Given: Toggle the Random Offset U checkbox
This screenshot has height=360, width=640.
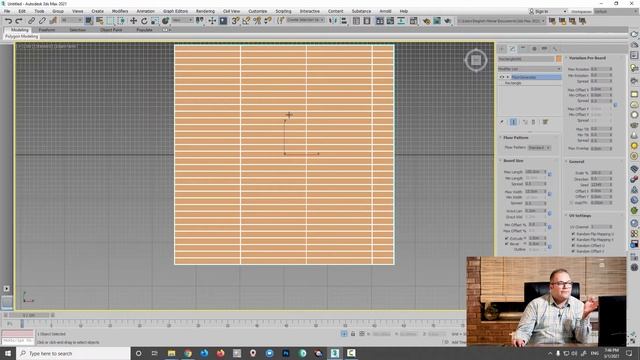Looking at the screenshot, I should [573, 245].
